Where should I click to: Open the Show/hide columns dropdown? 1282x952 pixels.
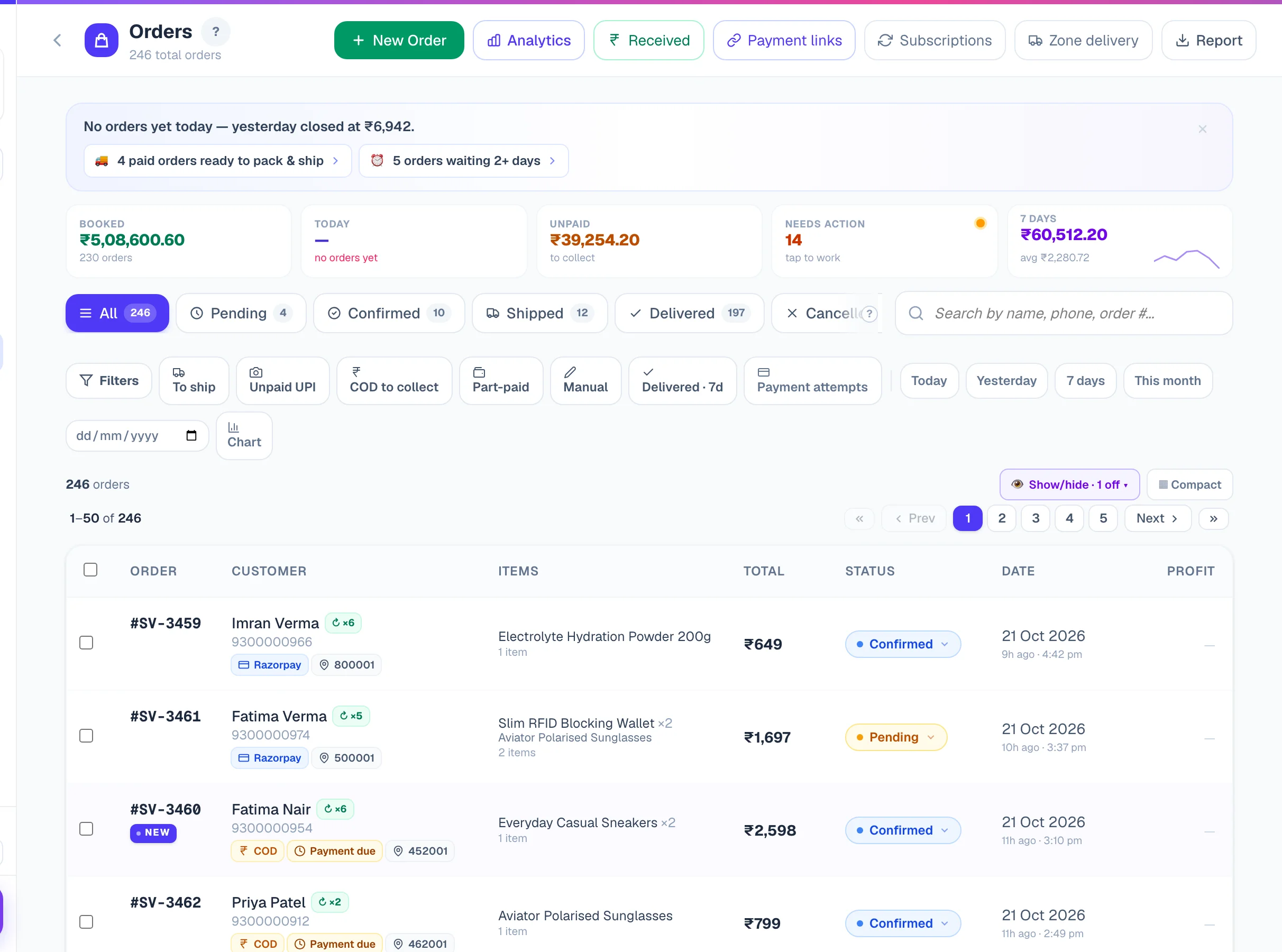point(1069,484)
